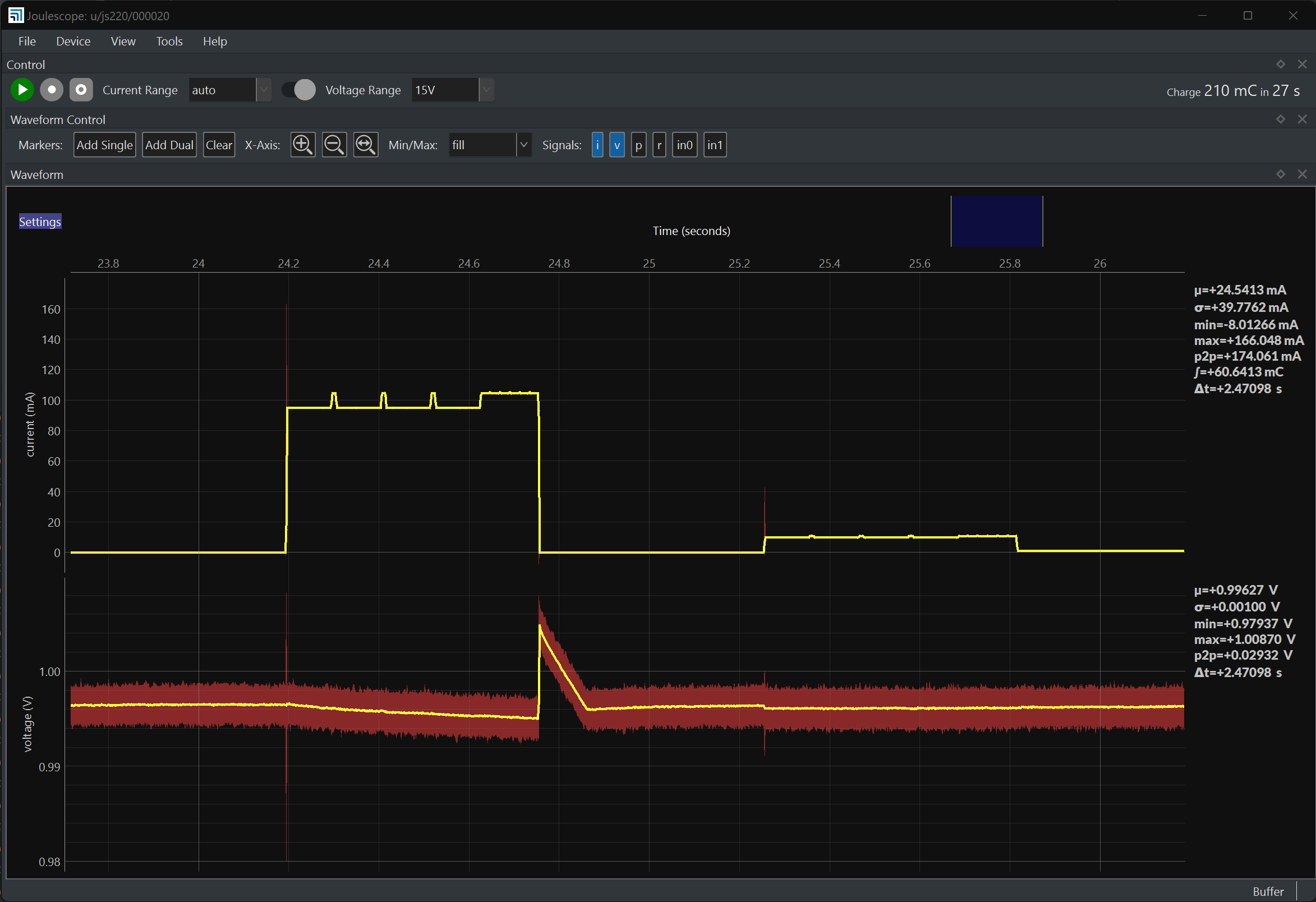
Task: Flip the switch beside Voltage Range
Action: (299, 90)
